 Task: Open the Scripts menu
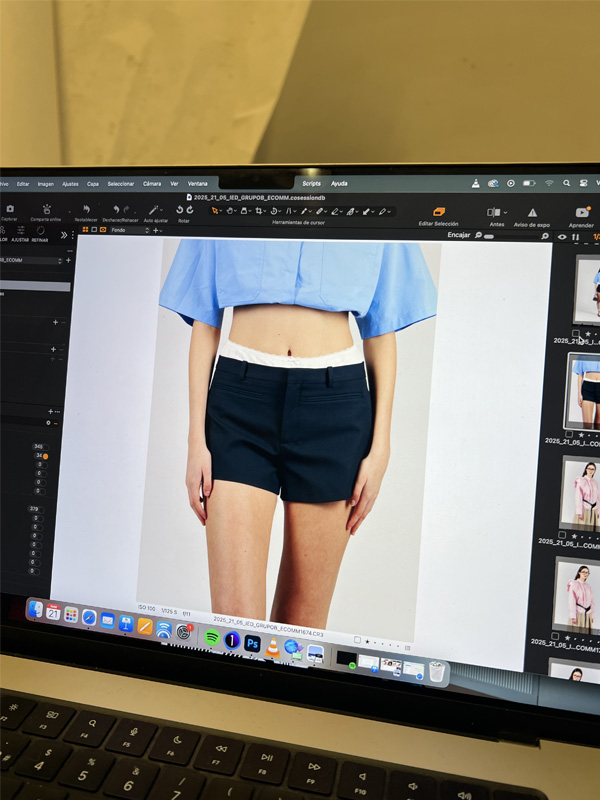(x=311, y=184)
